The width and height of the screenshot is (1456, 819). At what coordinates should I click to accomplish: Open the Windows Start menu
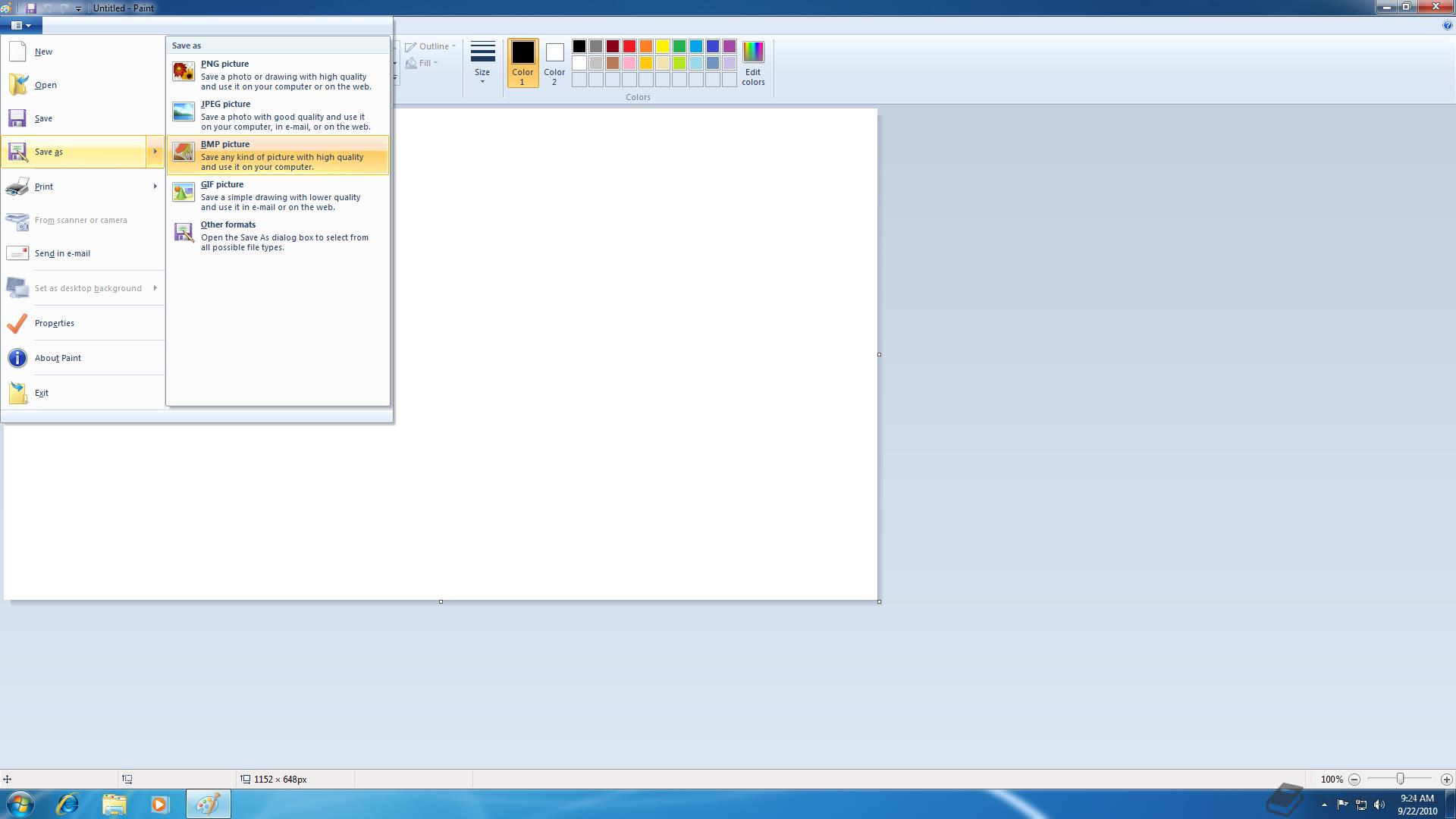(20, 804)
